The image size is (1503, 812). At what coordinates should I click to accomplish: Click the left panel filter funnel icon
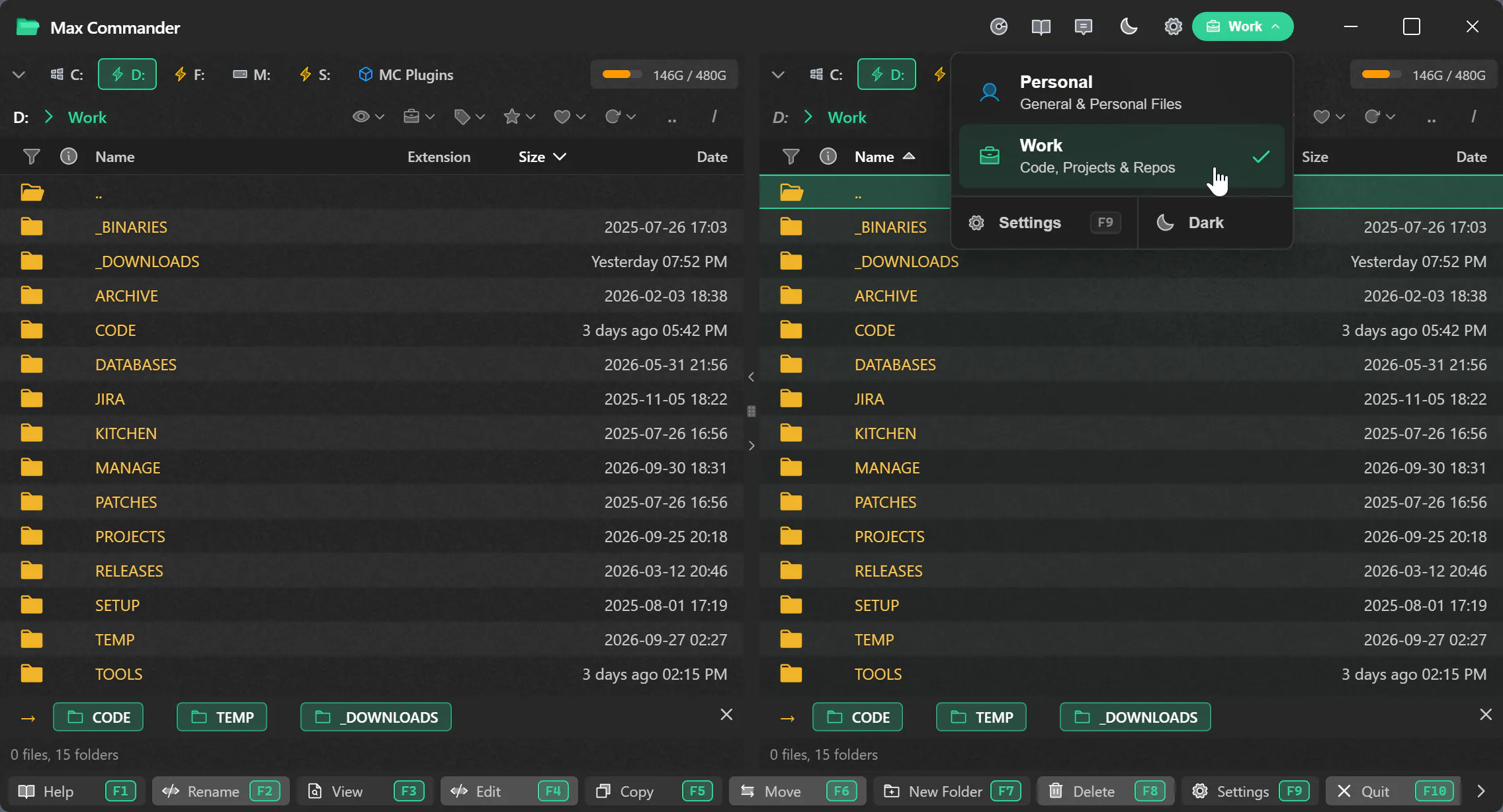tap(31, 157)
